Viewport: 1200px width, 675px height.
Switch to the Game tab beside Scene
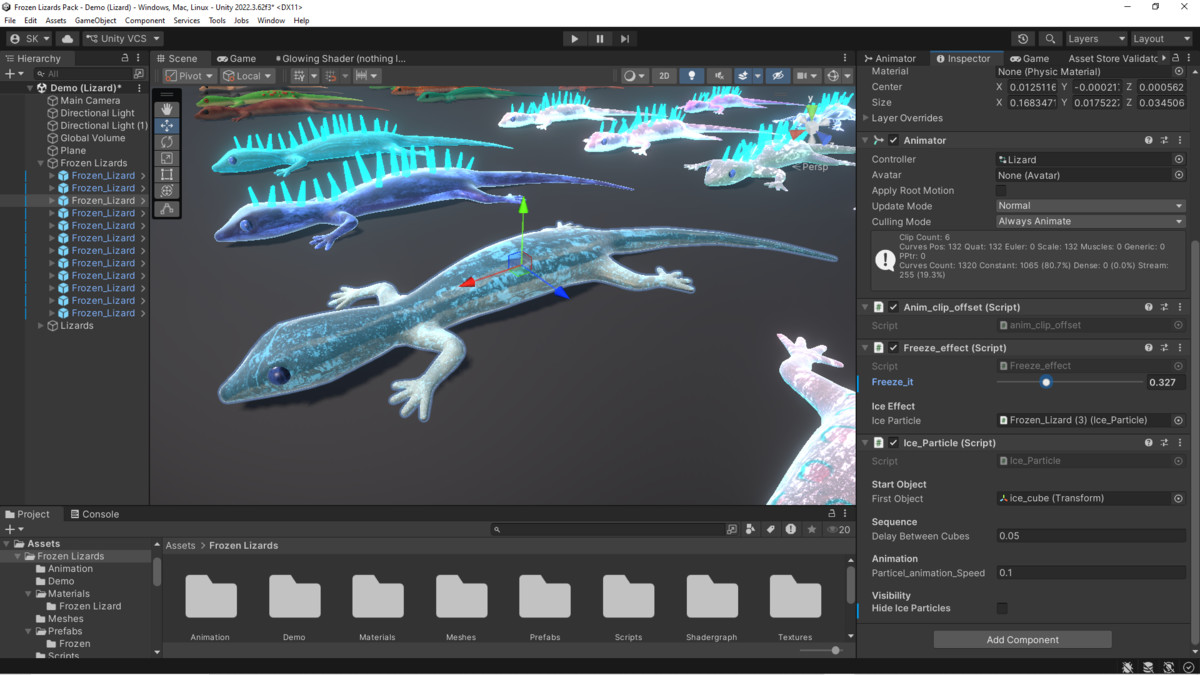tap(237, 59)
